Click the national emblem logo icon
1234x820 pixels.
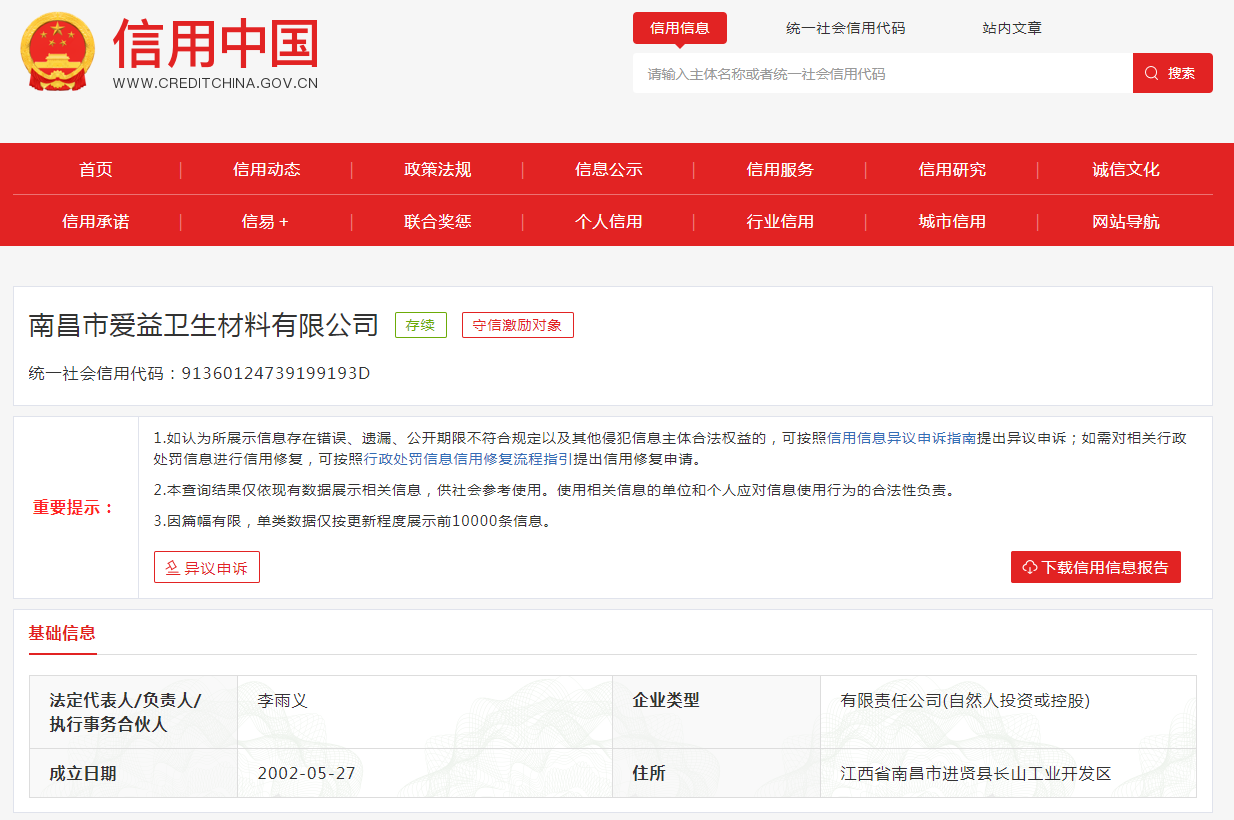coord(58,51)
